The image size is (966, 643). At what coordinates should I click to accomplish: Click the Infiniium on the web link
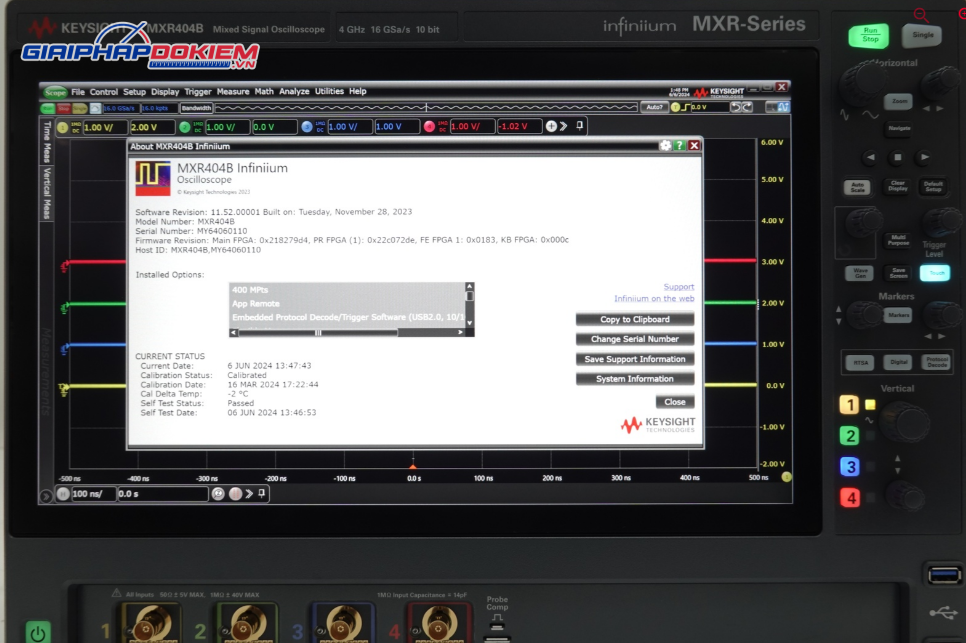tap(654, 299)
